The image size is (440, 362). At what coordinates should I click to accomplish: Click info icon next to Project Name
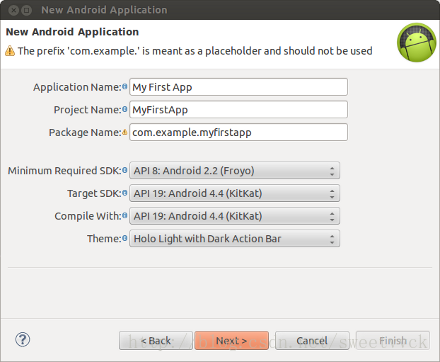[125, 109]
